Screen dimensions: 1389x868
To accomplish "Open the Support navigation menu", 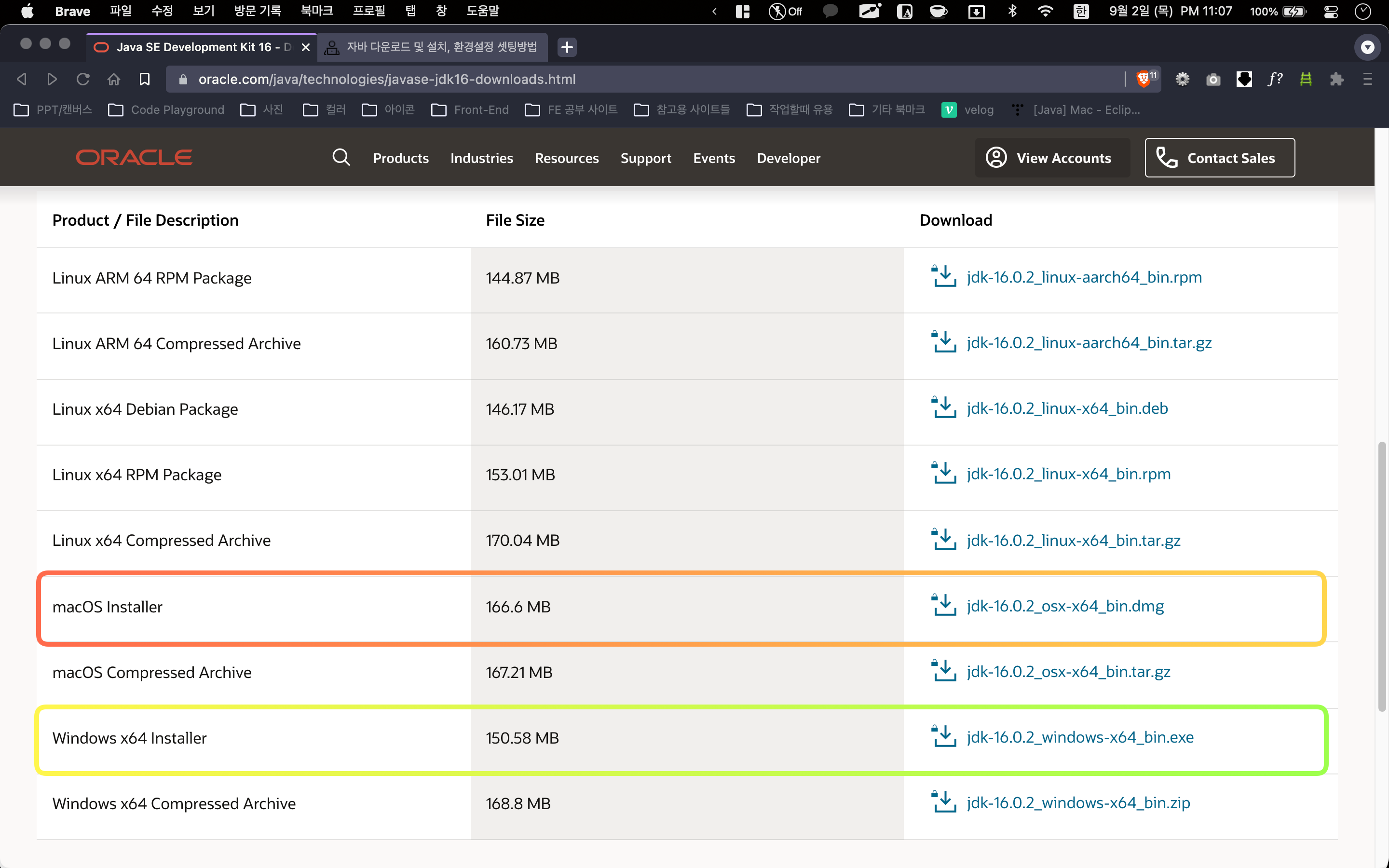I will tap(646, 158).
